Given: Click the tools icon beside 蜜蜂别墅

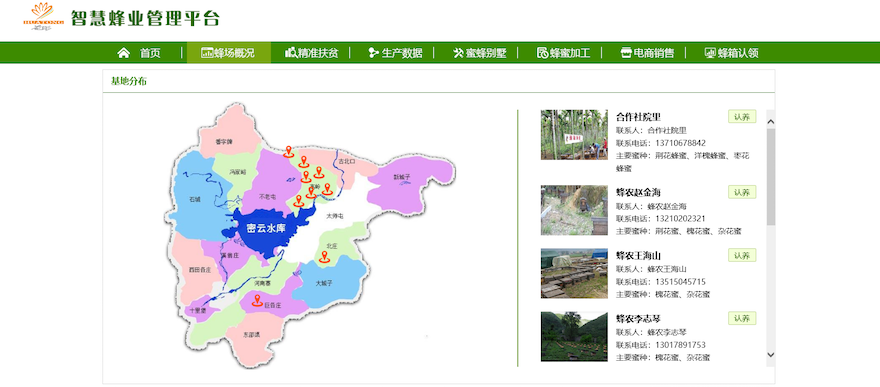Looking at the screenshot, I should 459,53.
